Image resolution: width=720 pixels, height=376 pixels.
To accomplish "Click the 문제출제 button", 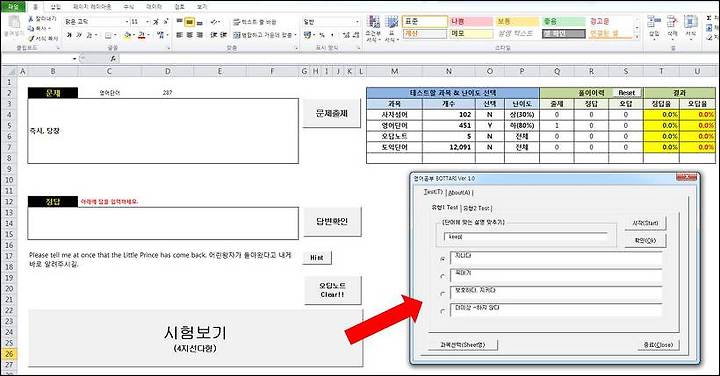I will pyautogui.click(x=332, y=113).
